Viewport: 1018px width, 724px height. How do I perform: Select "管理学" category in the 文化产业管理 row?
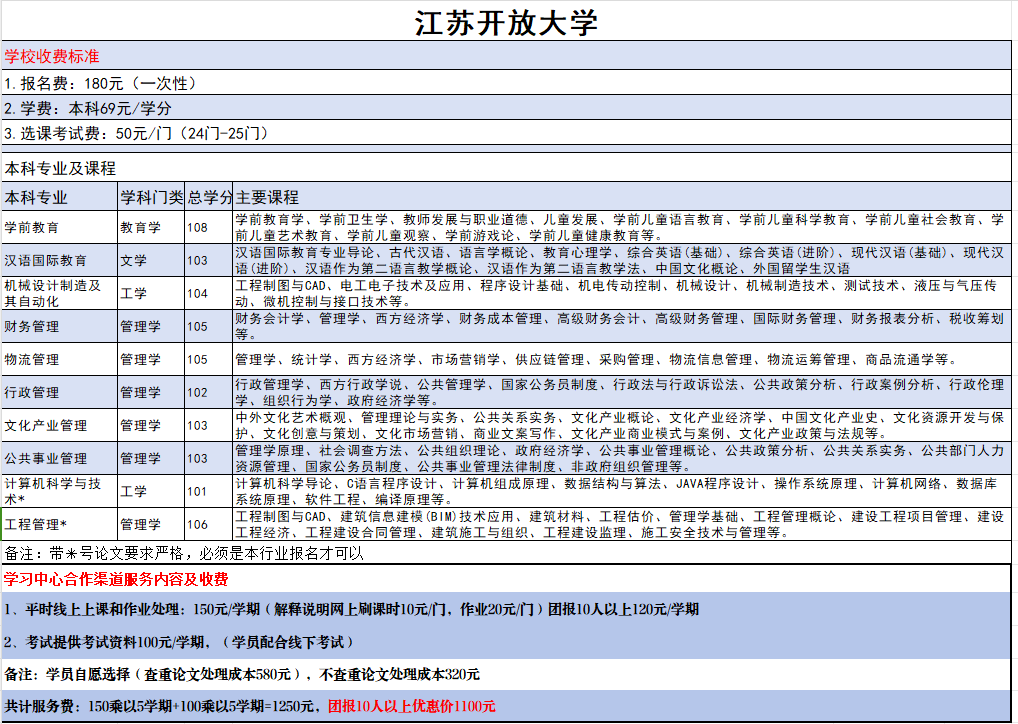coord(151,425)
